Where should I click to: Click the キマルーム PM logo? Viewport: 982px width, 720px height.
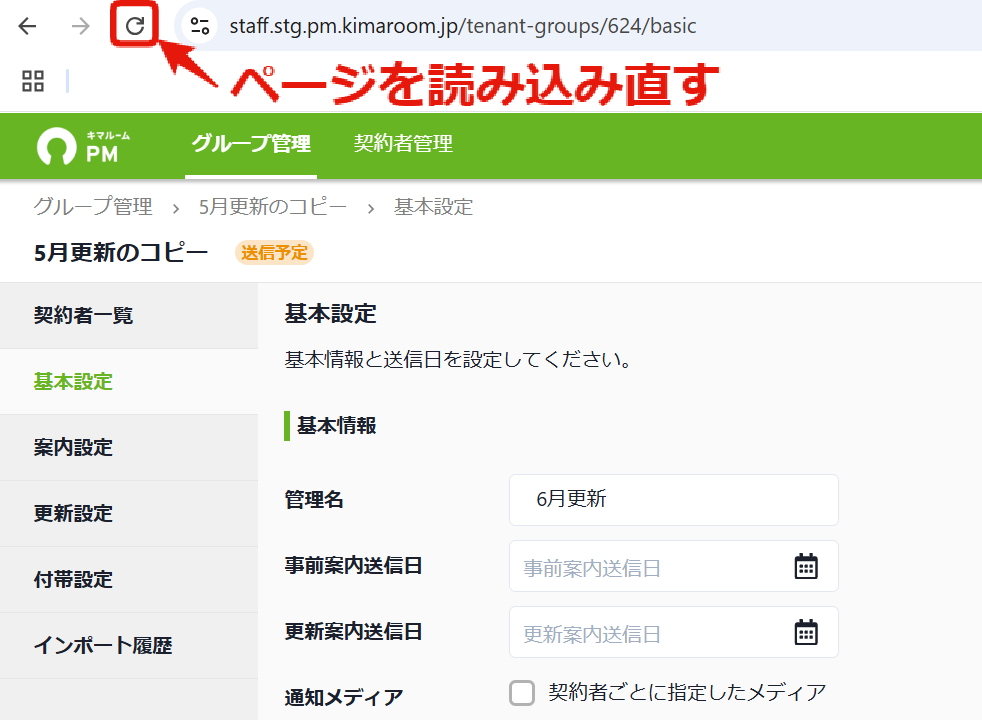(83, 145)
